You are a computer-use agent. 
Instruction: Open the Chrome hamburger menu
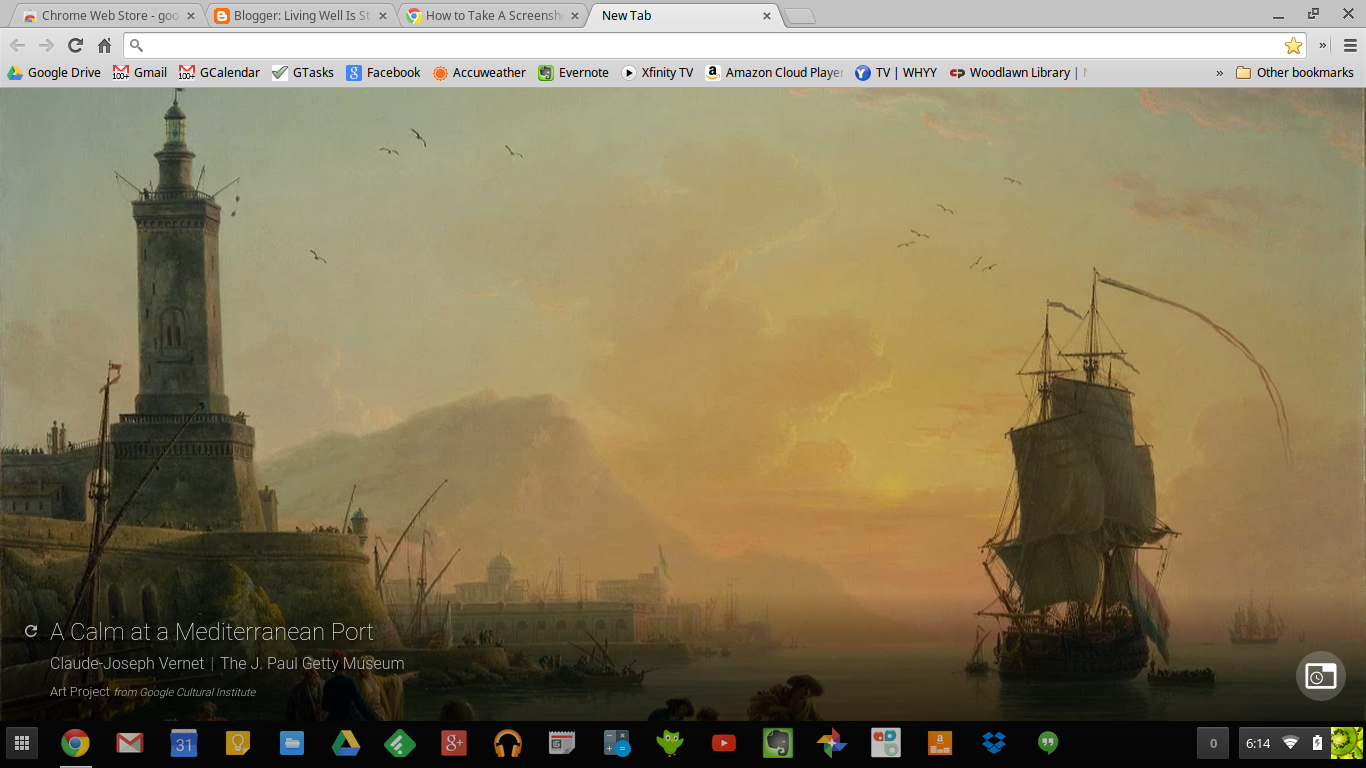click(x=1350, y=45)
